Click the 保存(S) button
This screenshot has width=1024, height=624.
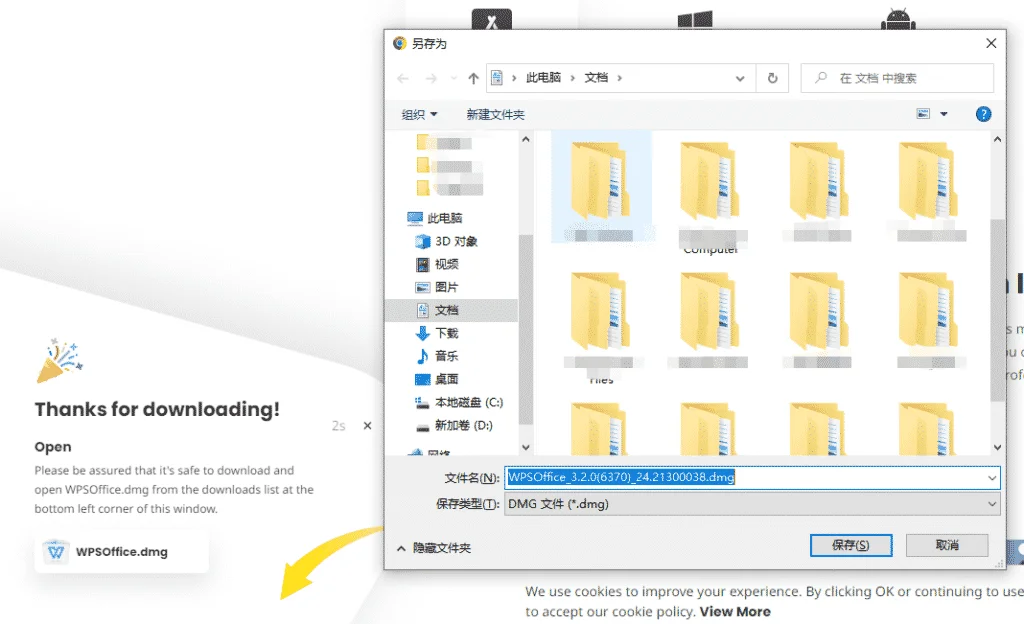[849, 545]
